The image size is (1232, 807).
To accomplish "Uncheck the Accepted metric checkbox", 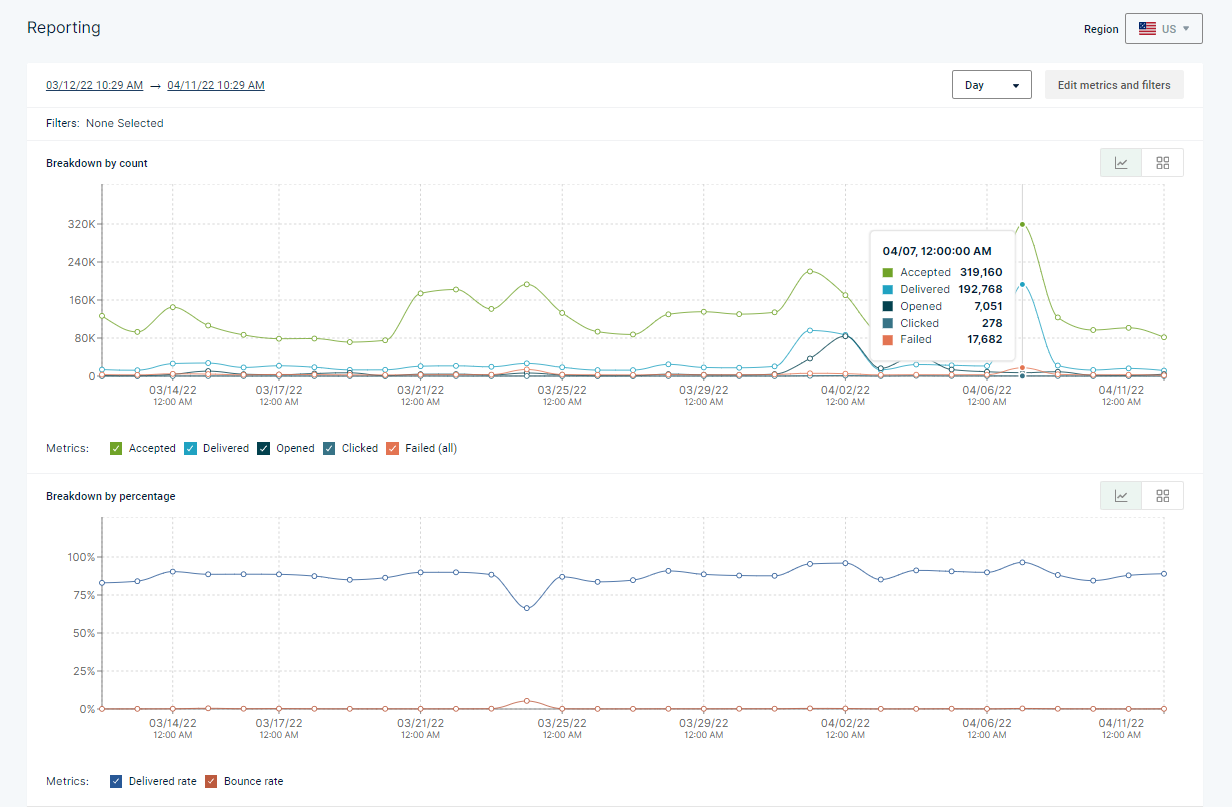I will click(116, 448).
